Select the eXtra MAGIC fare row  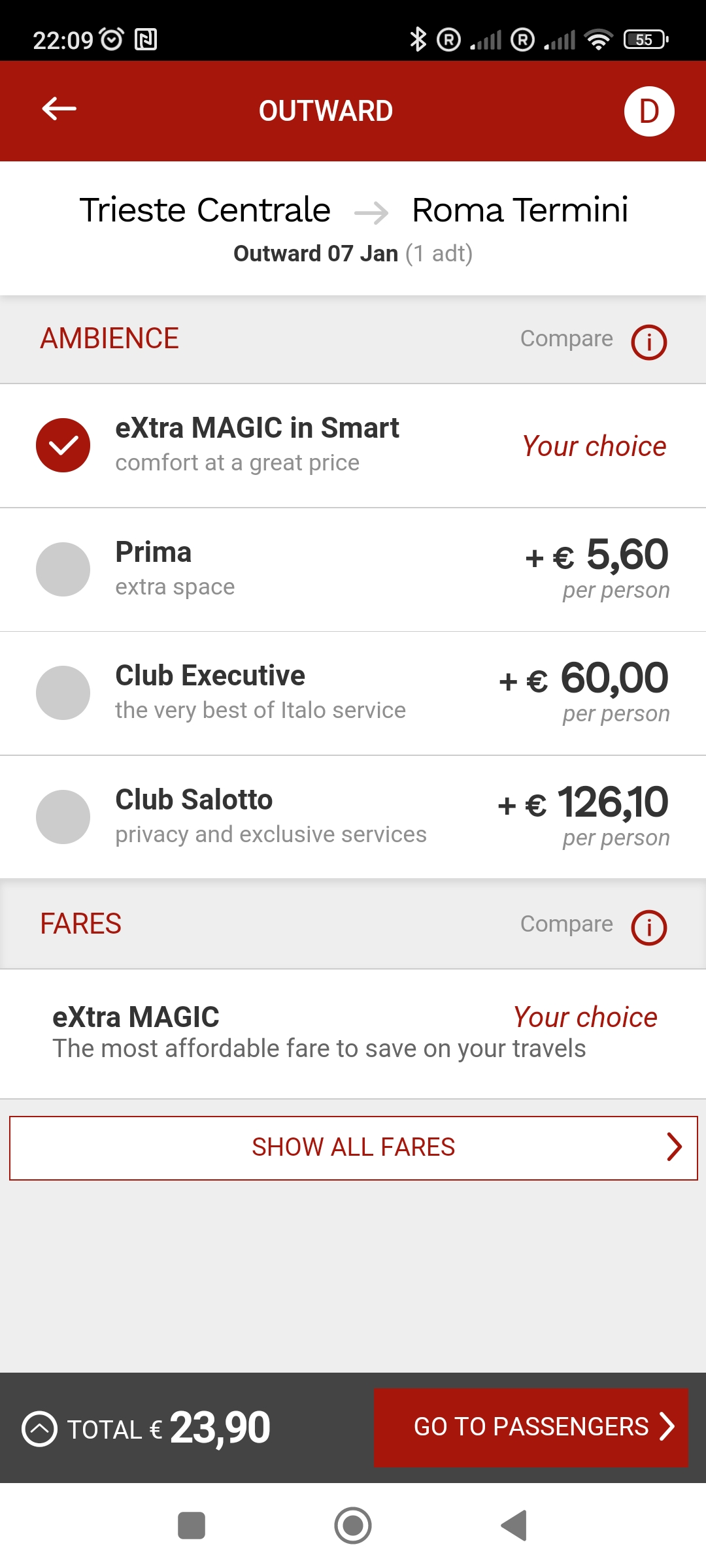(x=353, y=1034)
